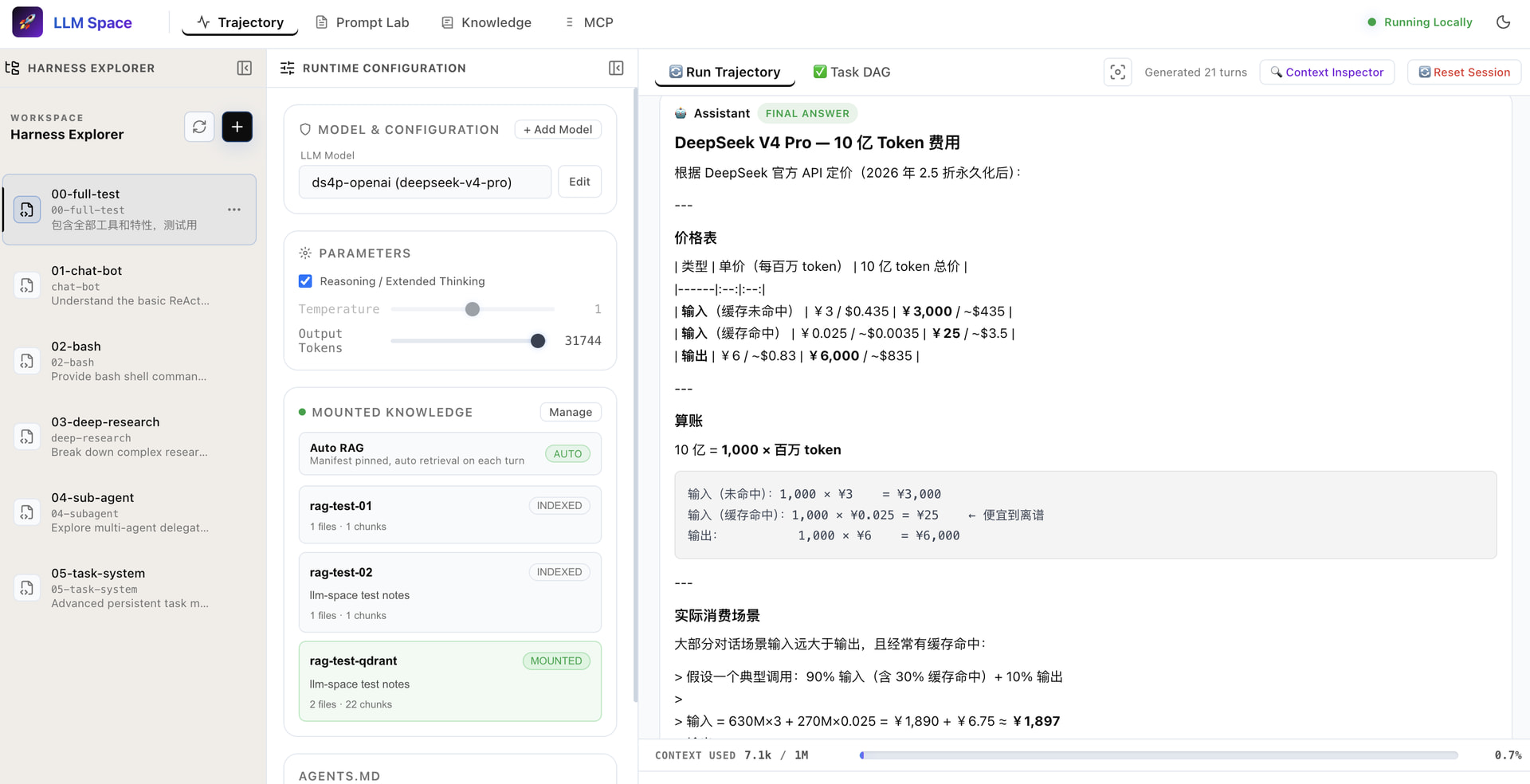Viewport: 1530px width, 784px height.
Task: Click the 04-sub-agent file icon
Action: coord(27,512)
